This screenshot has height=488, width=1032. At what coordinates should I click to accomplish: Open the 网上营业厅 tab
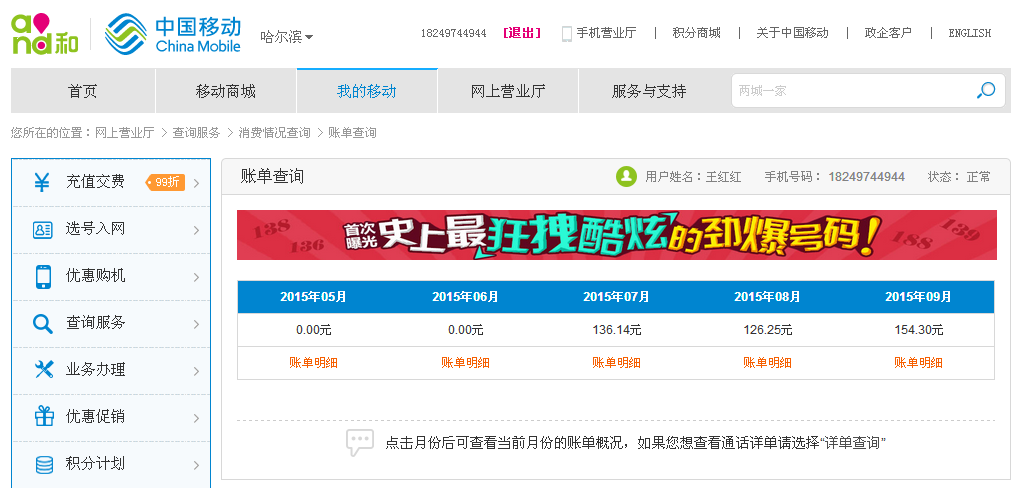(508, 91)
